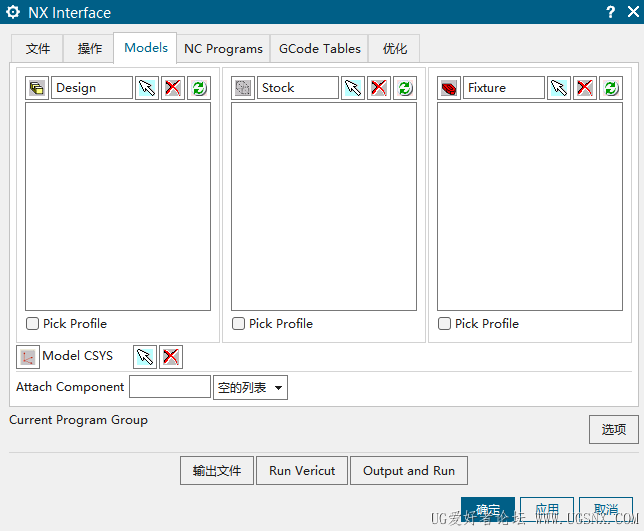
Task: Click the Model CSYS label text
Action: pos(77,356)
